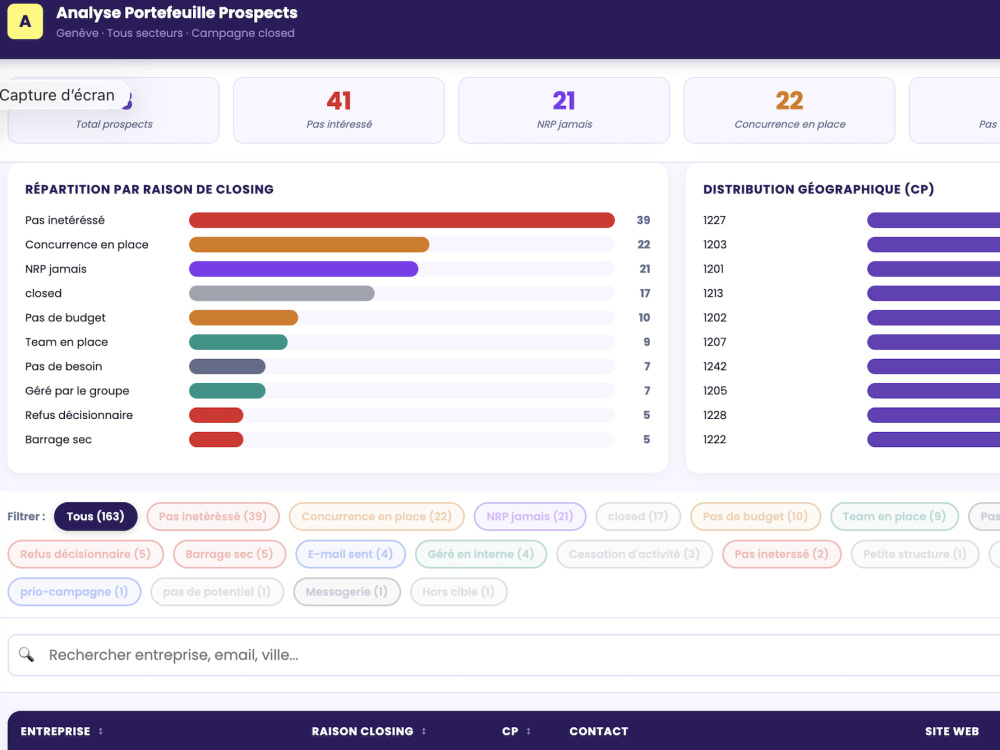Click the CONTACT column header
The image size is (1000, 750).
point(599,732)
